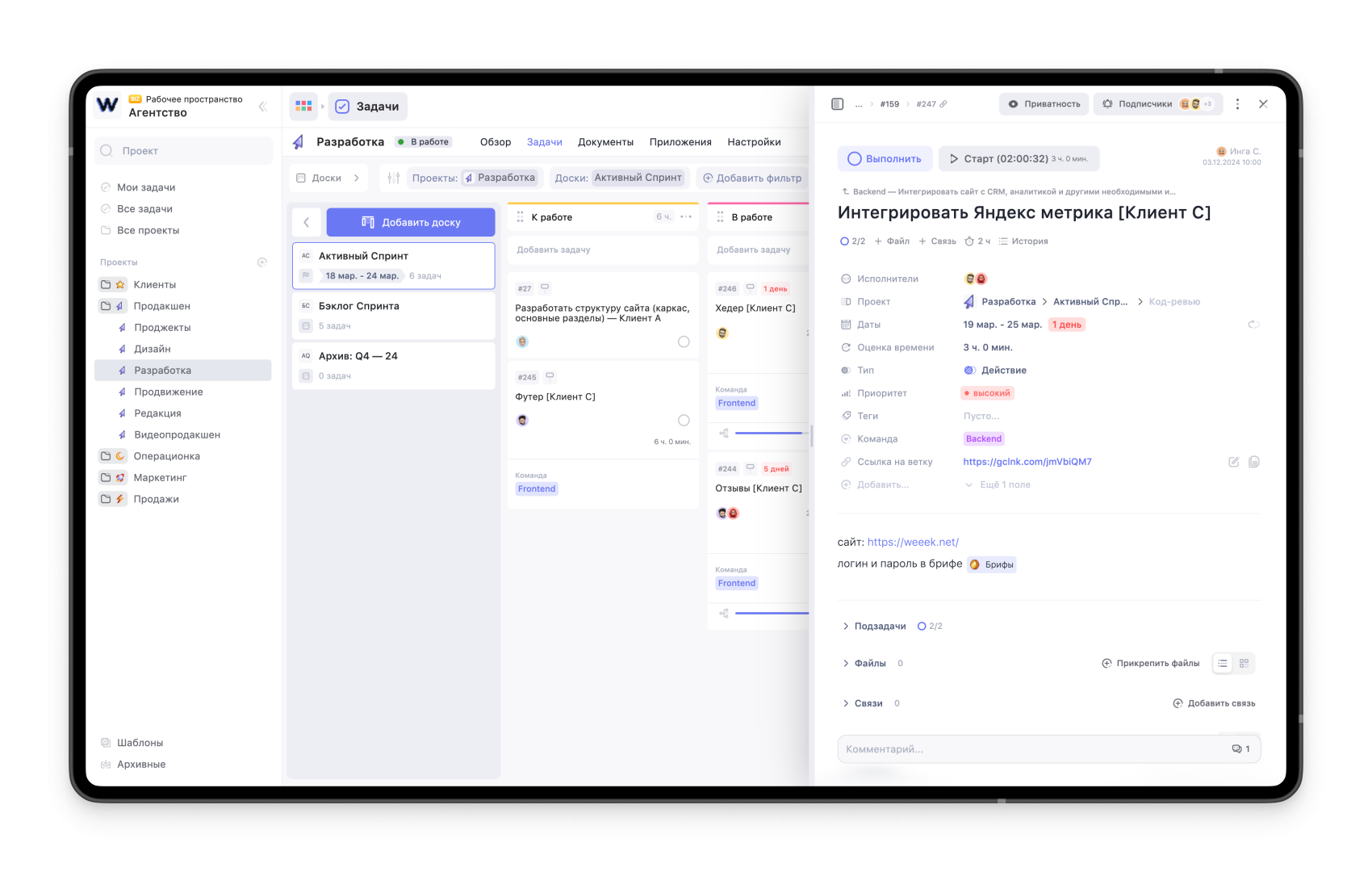Open the gclnk.com branch link
Viewport: 1372px width, 872px height.
click(x=1027, y=462)
